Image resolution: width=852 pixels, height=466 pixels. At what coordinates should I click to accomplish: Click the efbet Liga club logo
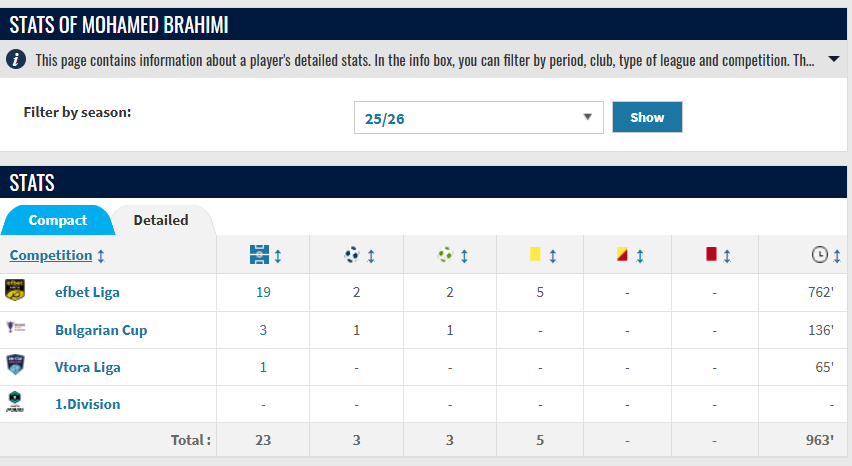pyautogui.click(x=16, y=291)
